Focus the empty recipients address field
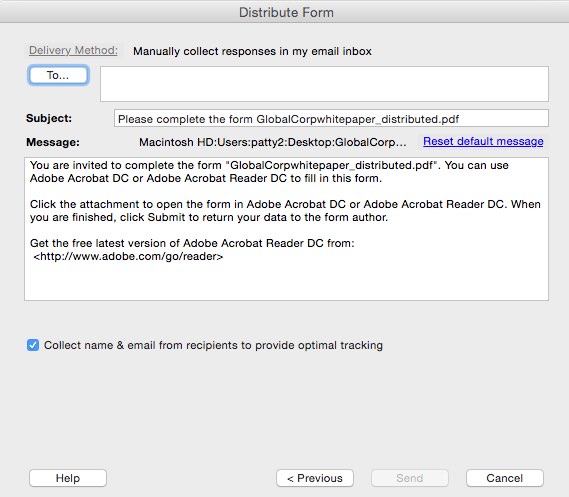This screenshot has height=497, width=569. (x=324, y=84)
